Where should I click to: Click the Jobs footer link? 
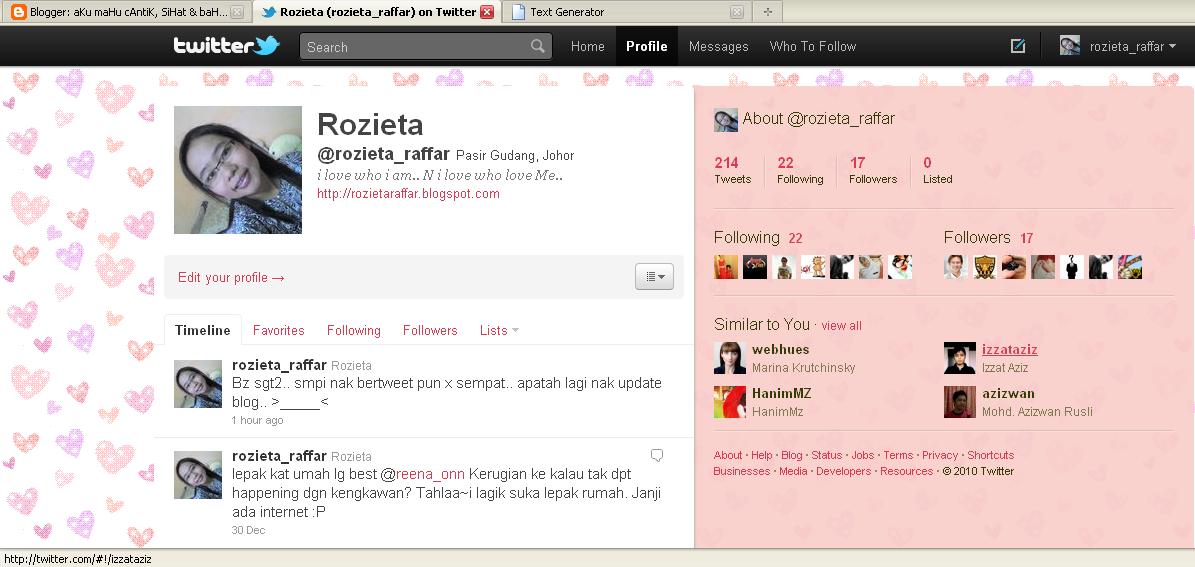tap(863, 455)
